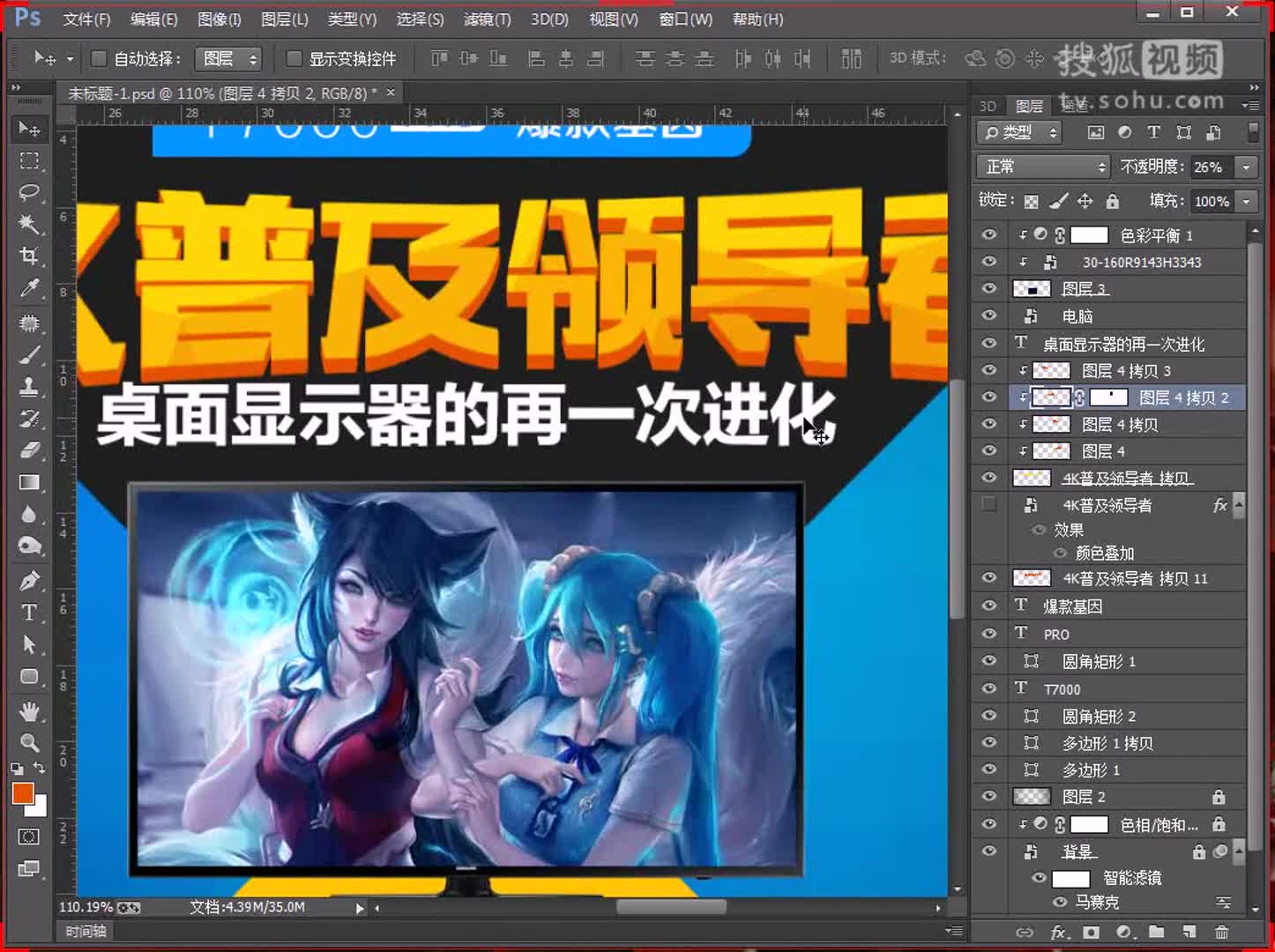Viewport: 1275px width, 952px height.
Task: Show the 4K普及领导者 smart object layer
Action: [x=988, y=504]
